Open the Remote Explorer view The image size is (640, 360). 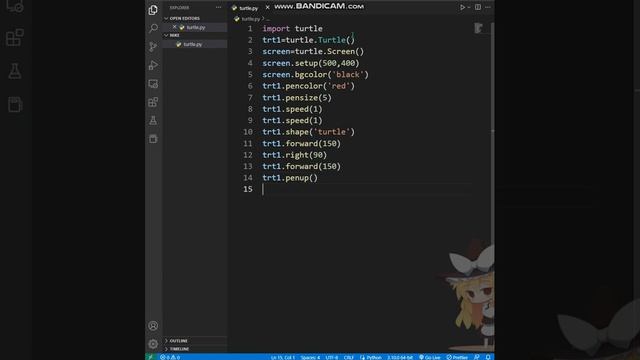coord(153,84)
